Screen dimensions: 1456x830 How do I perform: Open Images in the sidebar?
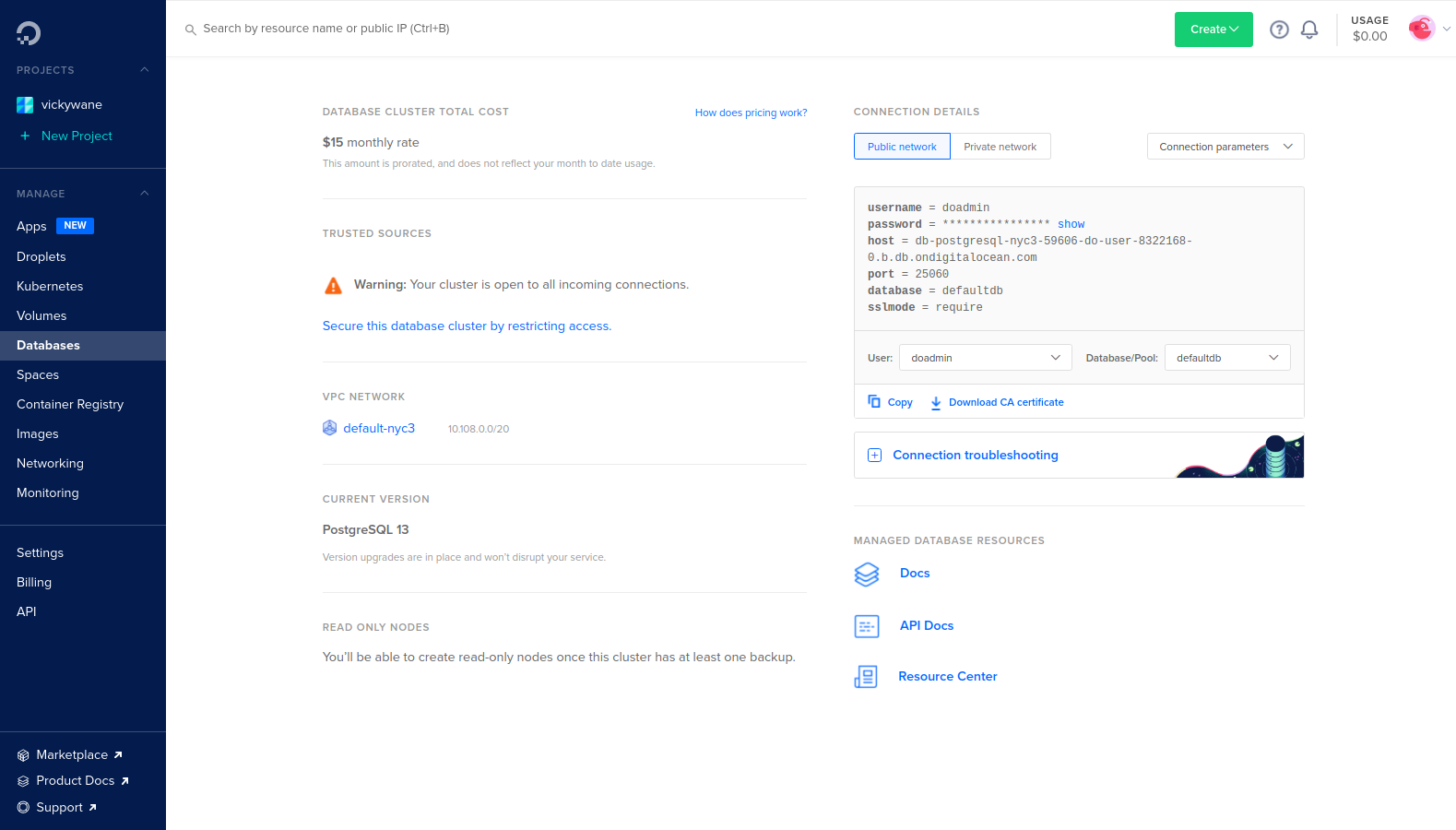38,434
